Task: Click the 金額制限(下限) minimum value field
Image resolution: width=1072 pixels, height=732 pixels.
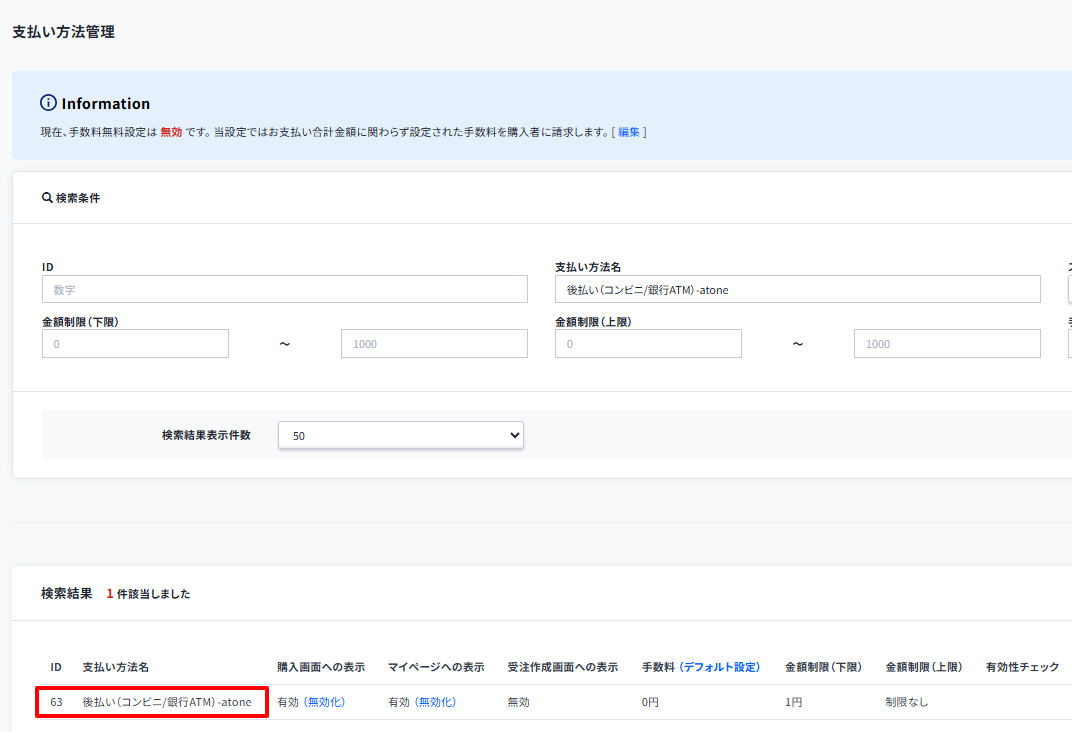Action: click(135, 344)
